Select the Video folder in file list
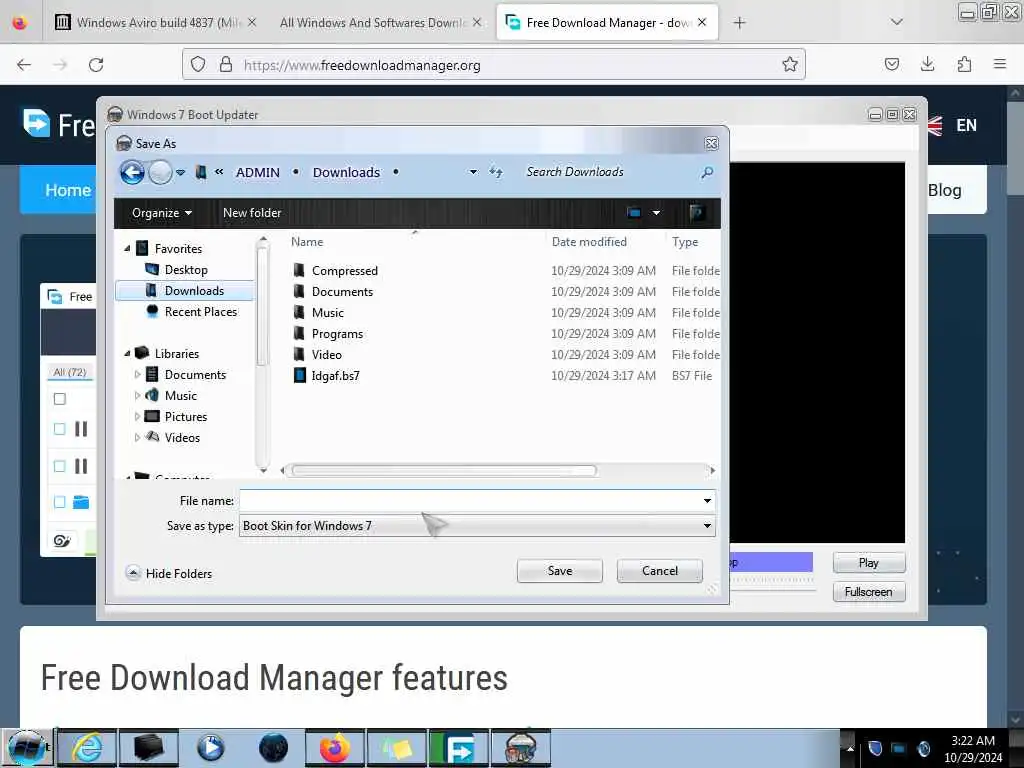Viewport: 1024px width, 768px height. (327, 355)
